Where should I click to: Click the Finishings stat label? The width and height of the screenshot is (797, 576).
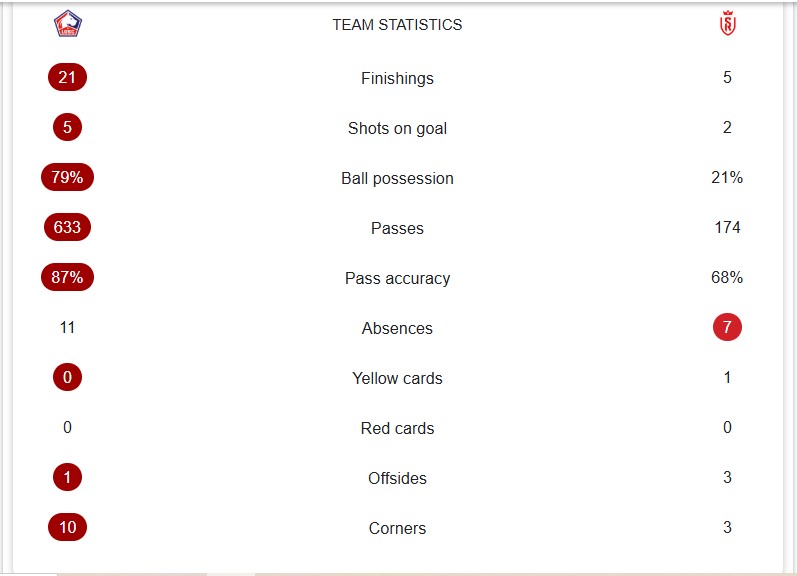[x=397, y=78]
